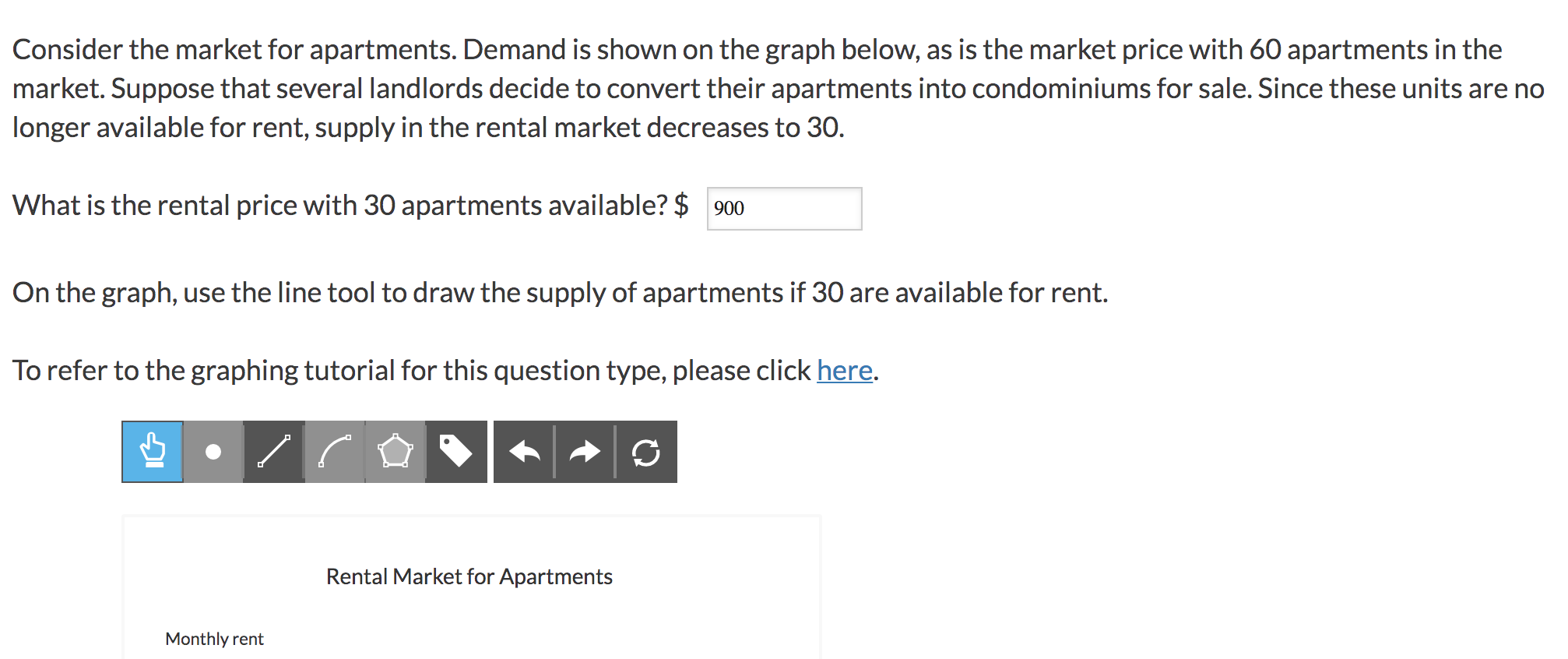Click the rental price answer box showing 900
Screen dimensions: 1568x659
coord(783,209)
